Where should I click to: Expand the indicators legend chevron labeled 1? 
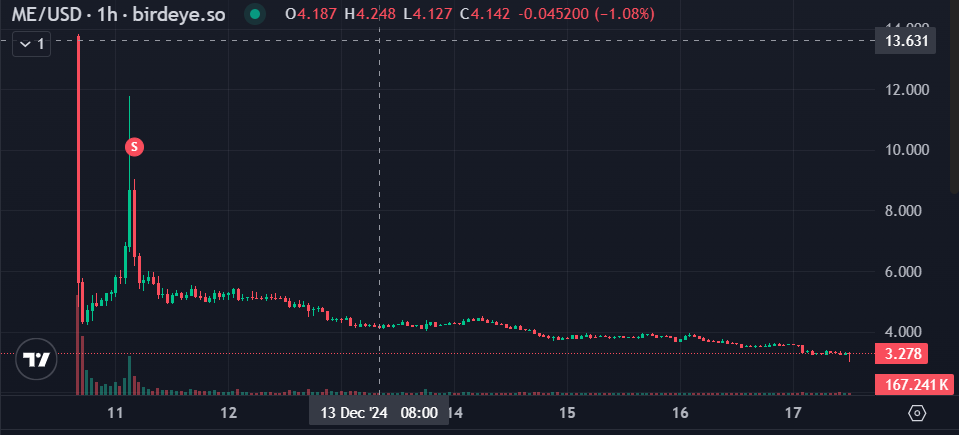click(x=31, y=44)
